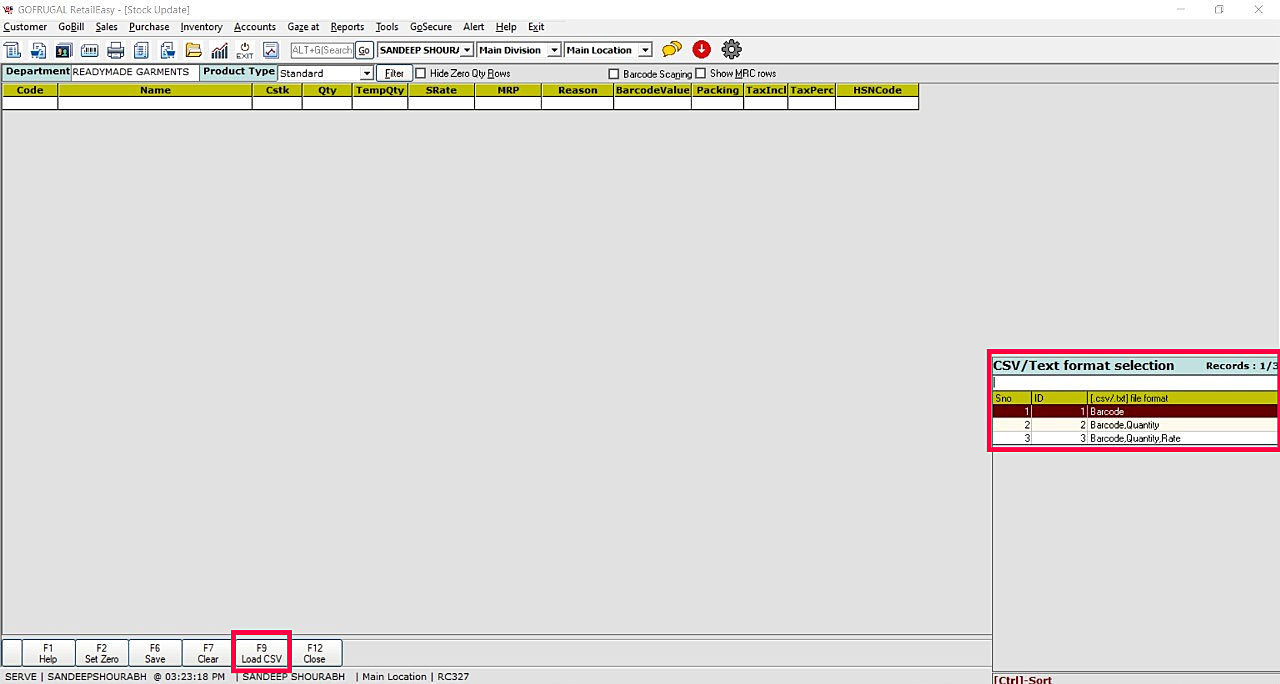Select the Barcode,Quantity format row
This screenshot has width=1280, height=684.
[x=1135, y=425]
